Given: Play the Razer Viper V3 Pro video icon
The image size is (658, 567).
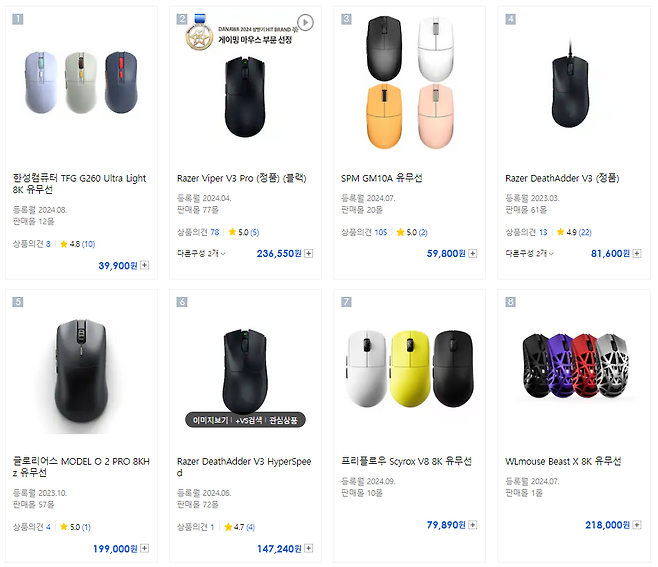Looking at the screenshot, I should pos(306,21).
